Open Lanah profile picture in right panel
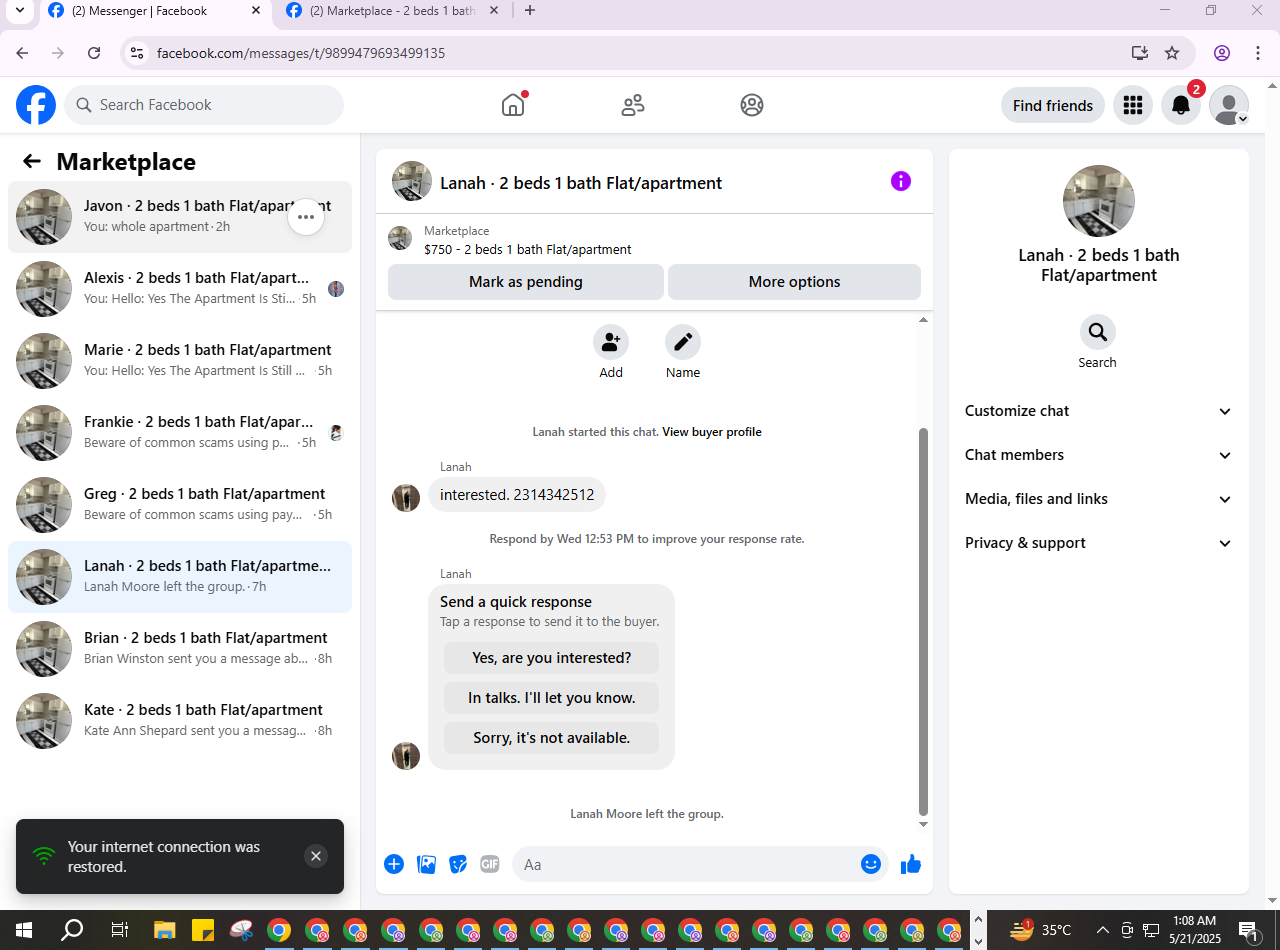Image resolution: width=1280 pixels, height=950 pixels. [1099, 201]
